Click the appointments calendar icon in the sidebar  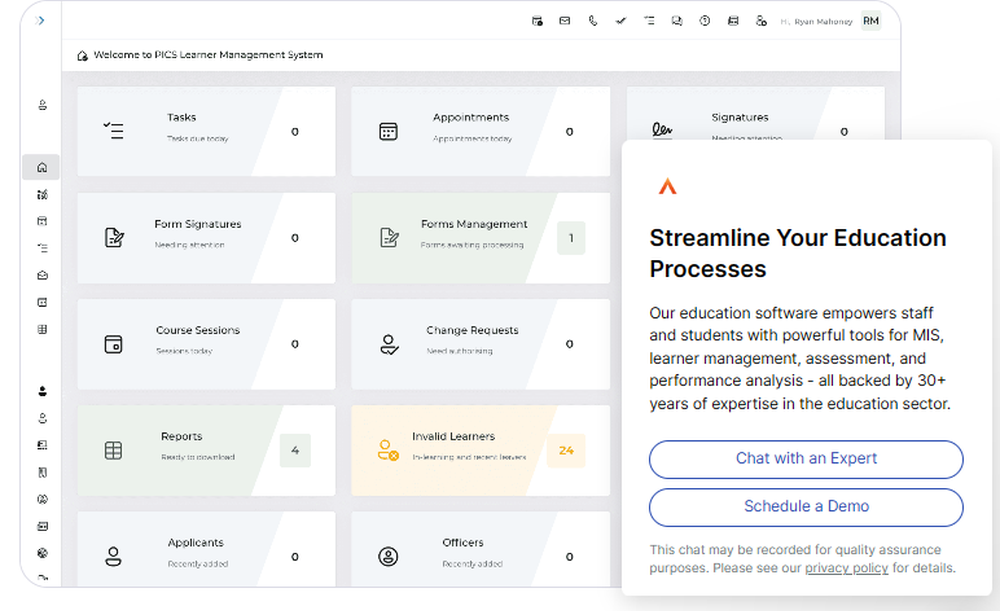[41, 221]
